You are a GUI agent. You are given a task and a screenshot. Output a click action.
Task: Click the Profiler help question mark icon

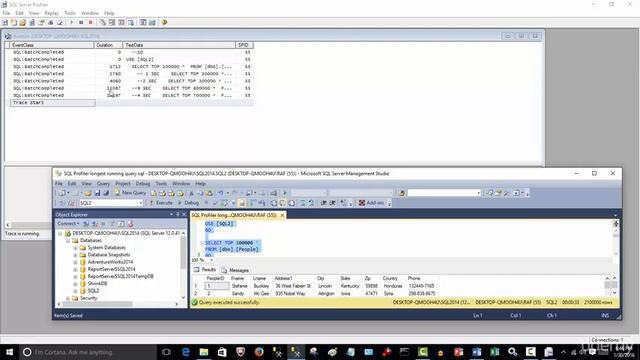[x=164, y=22]
